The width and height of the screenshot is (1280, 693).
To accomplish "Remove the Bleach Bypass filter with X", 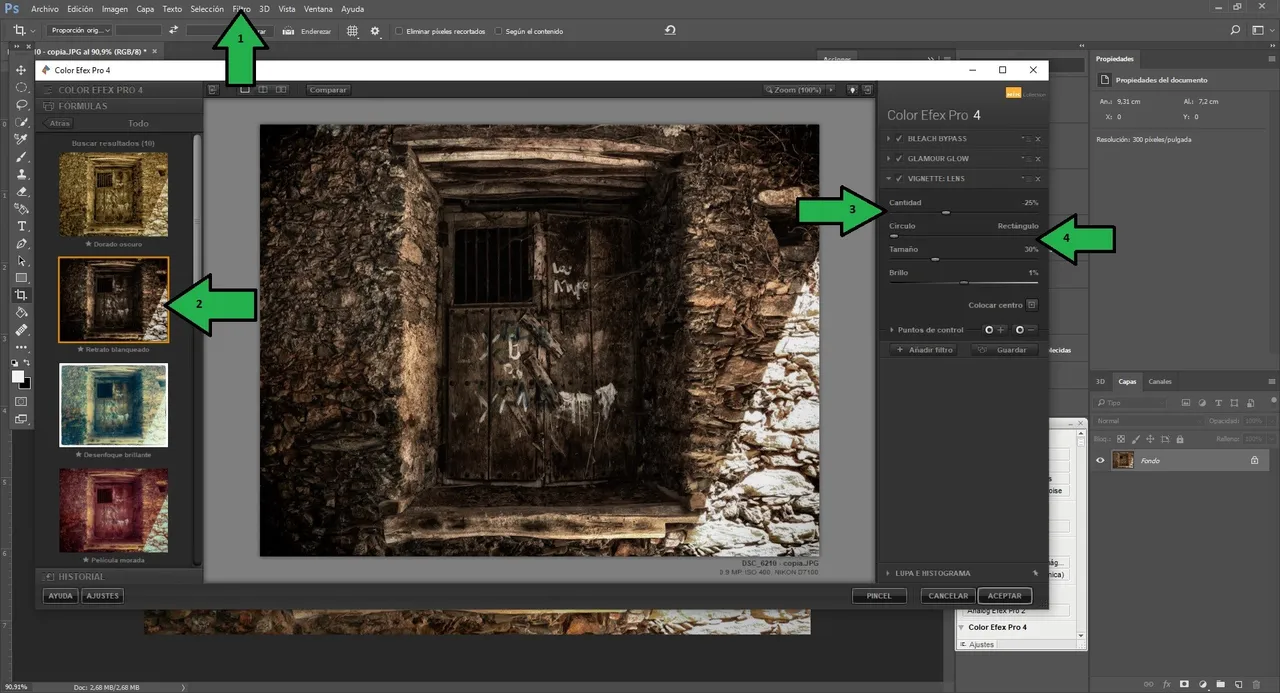I will pos(1038,139).
